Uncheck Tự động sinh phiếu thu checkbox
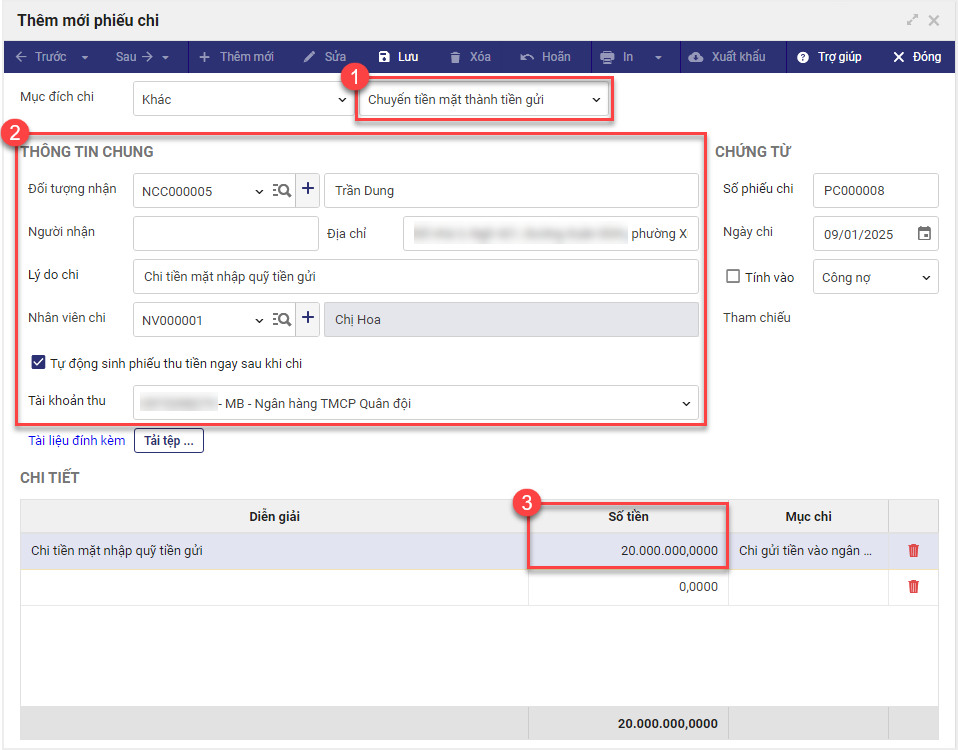 pos(38,362)
